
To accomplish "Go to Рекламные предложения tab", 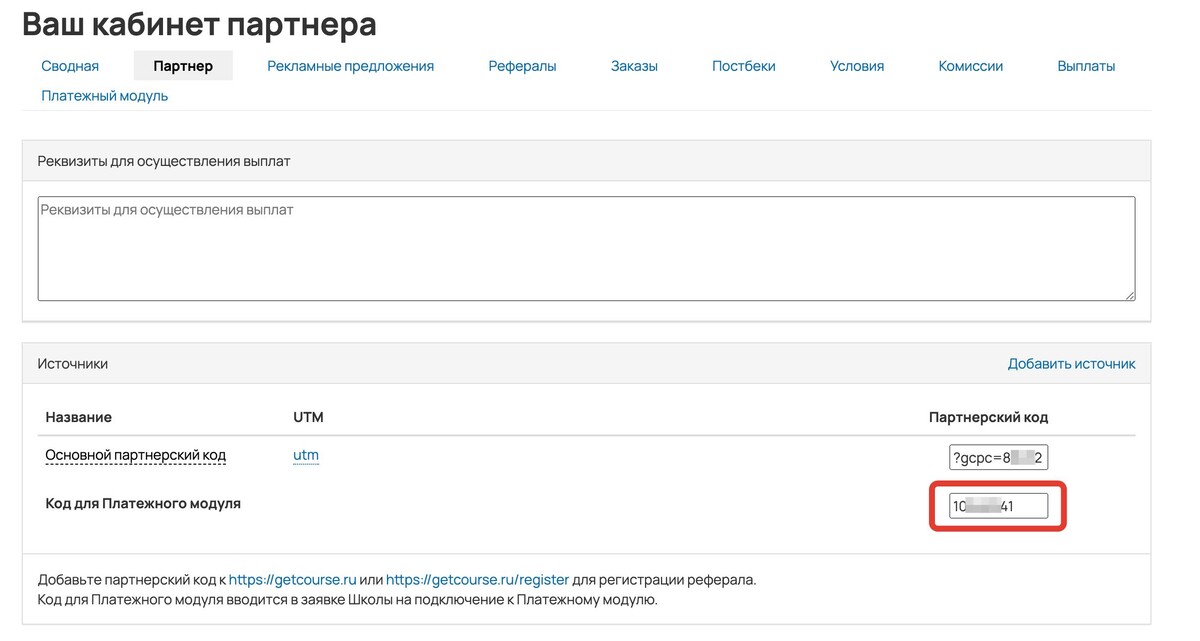I will click(x=350, y=66).
